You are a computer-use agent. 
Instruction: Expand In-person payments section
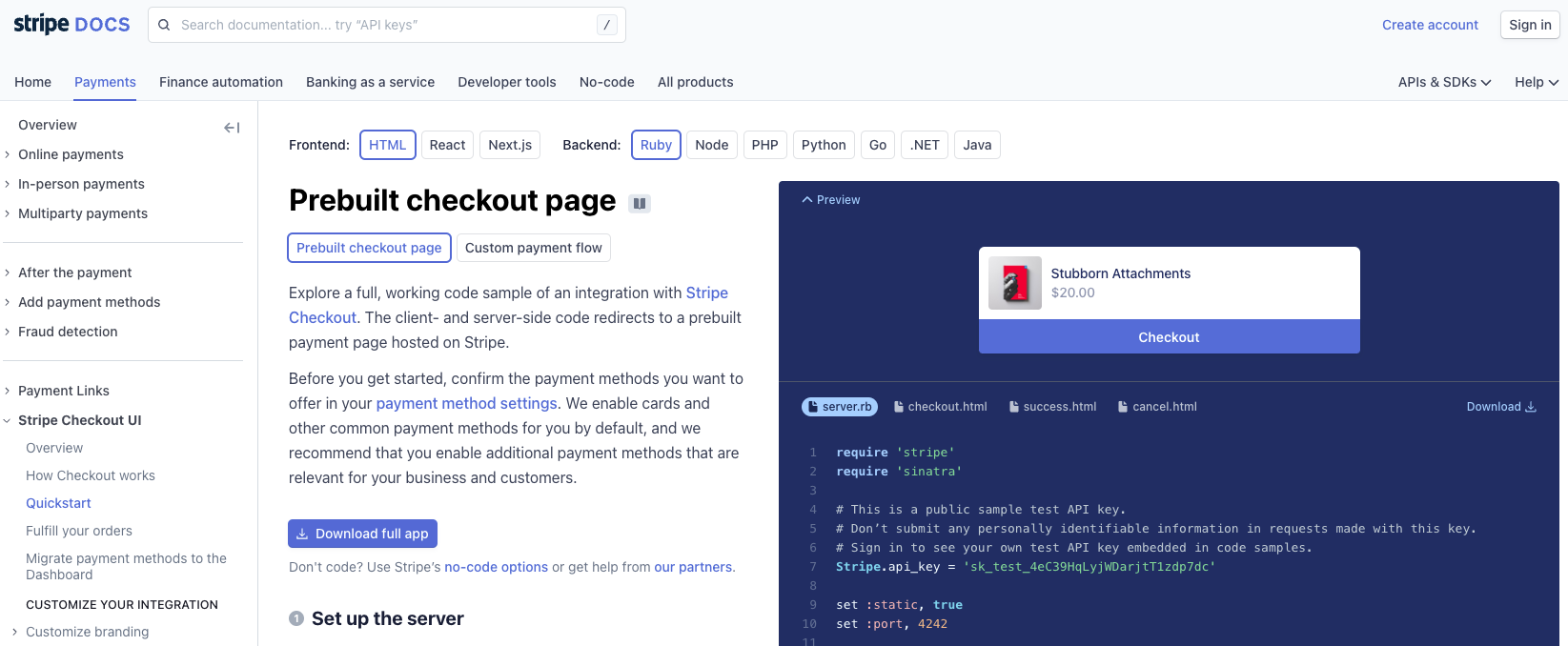point(8,184)
